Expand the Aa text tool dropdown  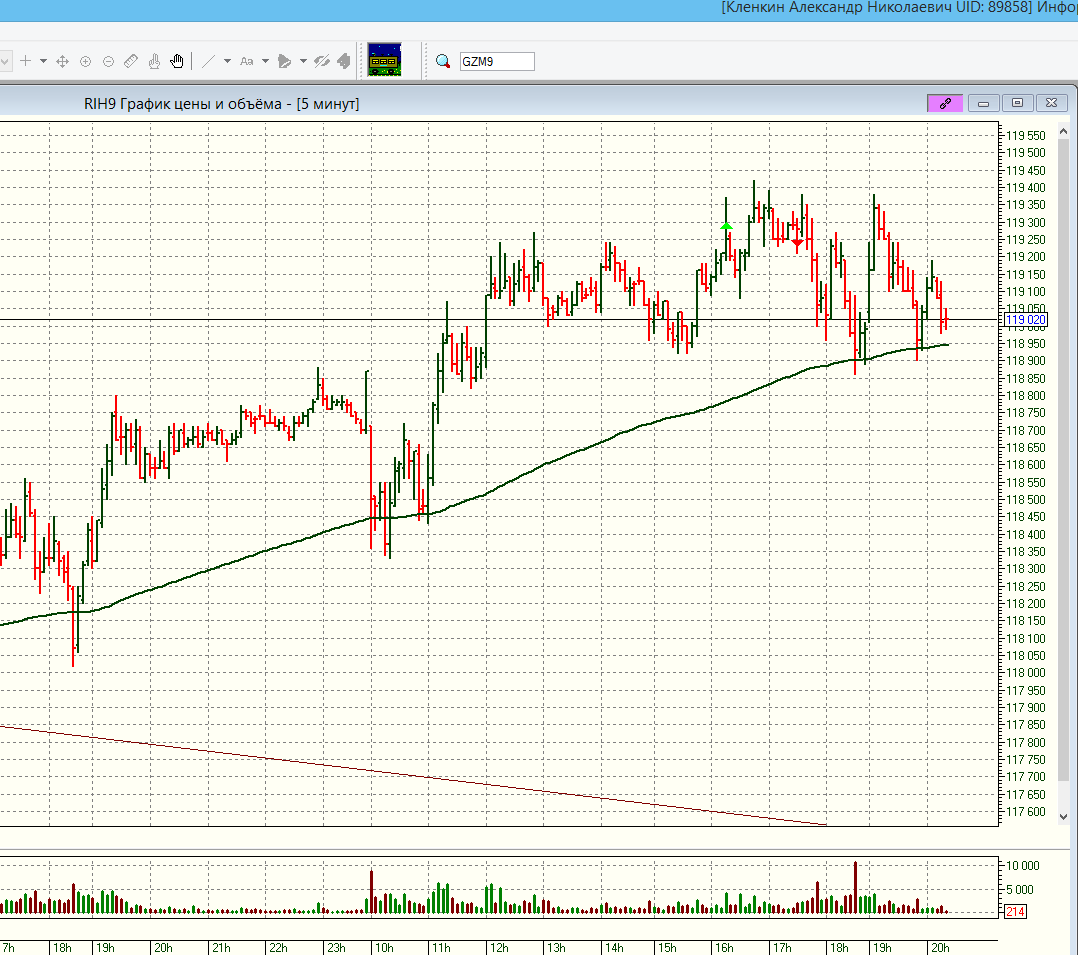click(265, 62)
